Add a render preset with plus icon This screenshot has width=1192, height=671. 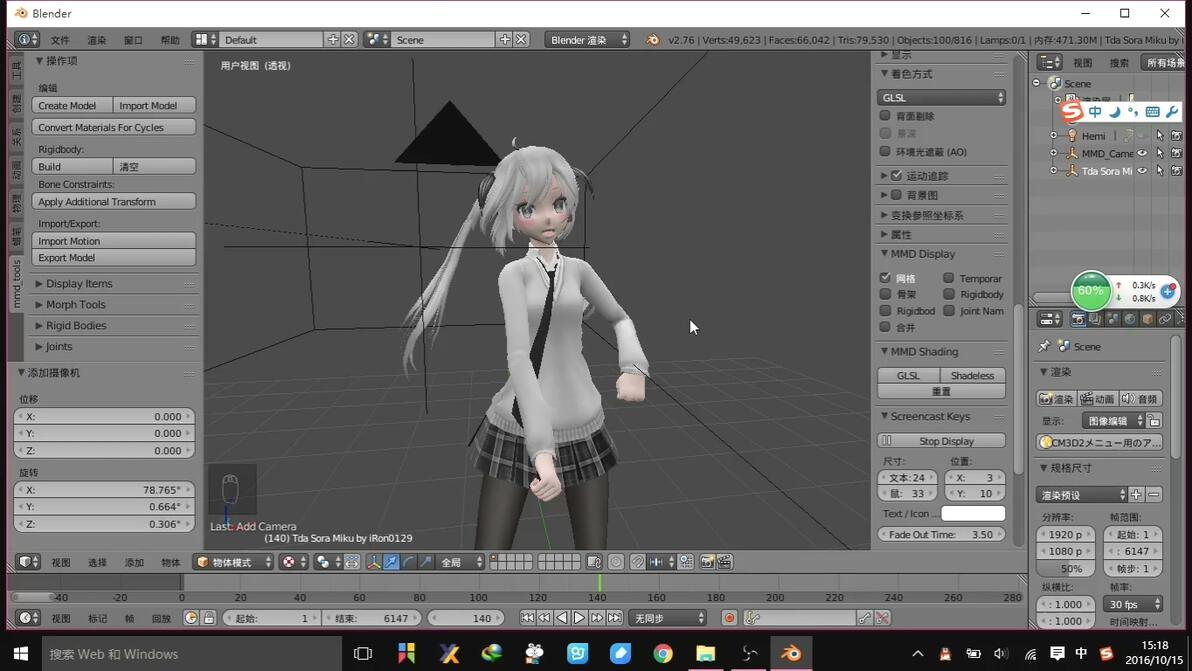1136,495
